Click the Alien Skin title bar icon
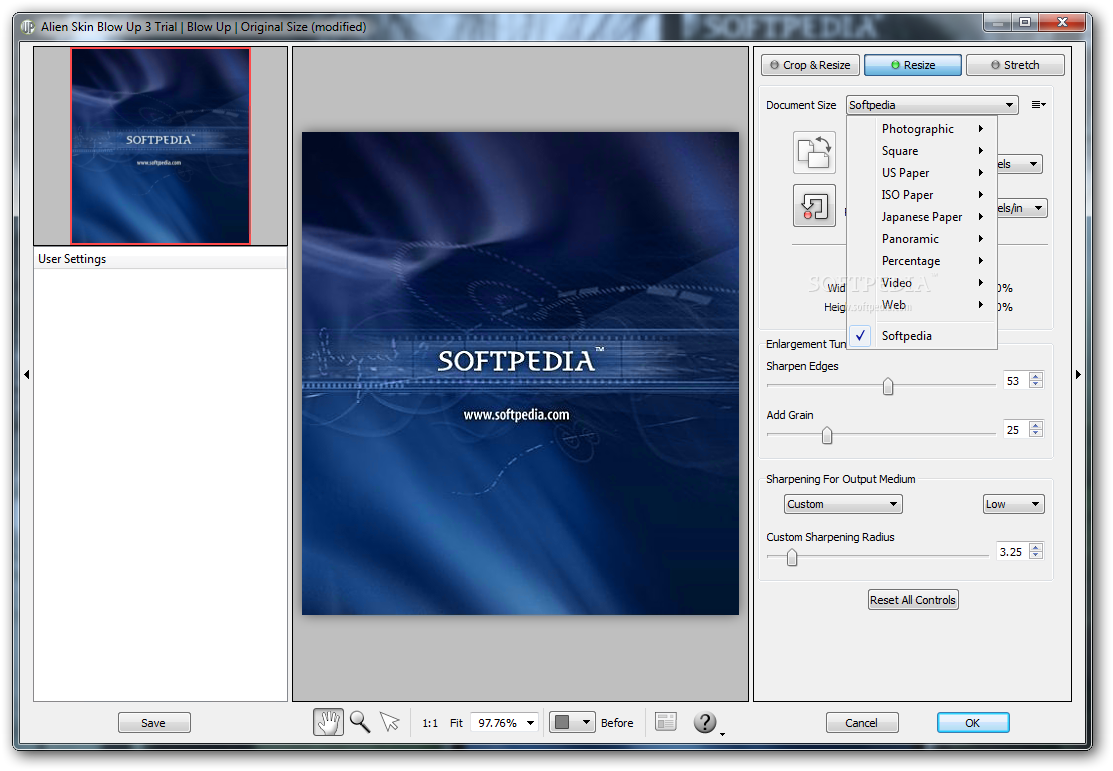1113x771 pixels. coord(28,27)
